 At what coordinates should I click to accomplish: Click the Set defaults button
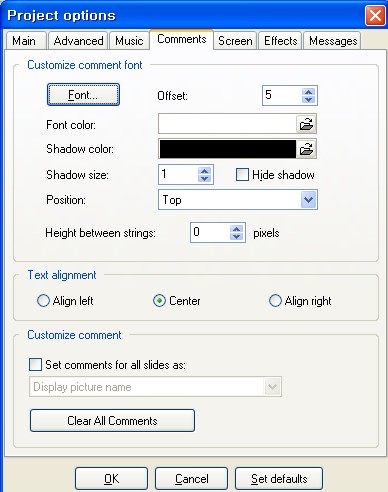point(279,479)
